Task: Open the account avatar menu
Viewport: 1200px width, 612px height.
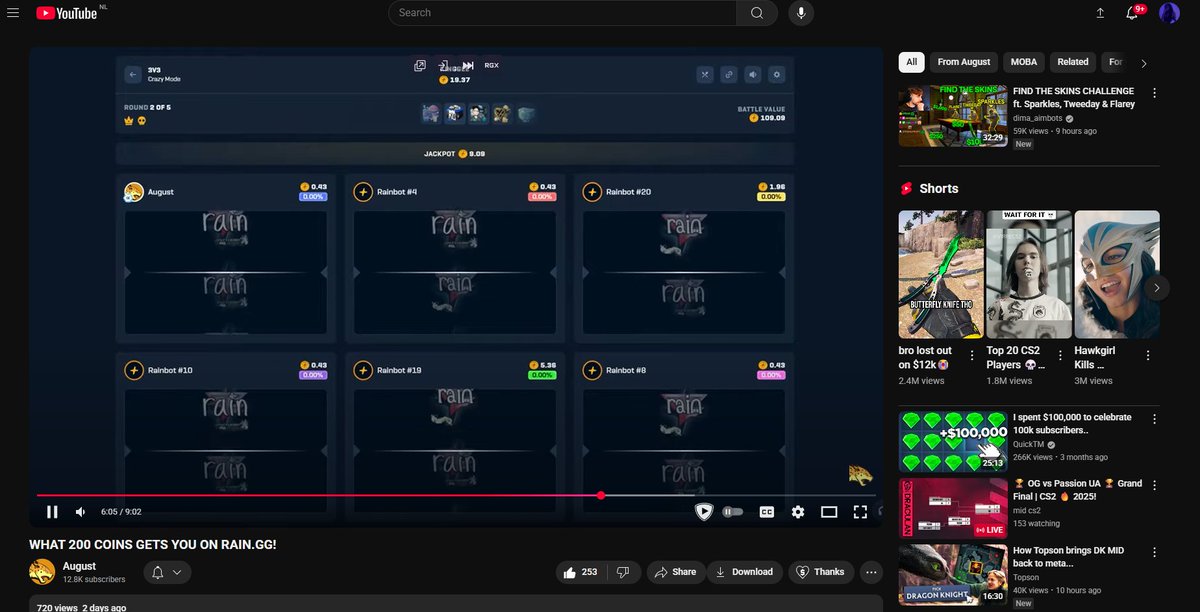Action: pyautogui.click(x=1169, y=13)
